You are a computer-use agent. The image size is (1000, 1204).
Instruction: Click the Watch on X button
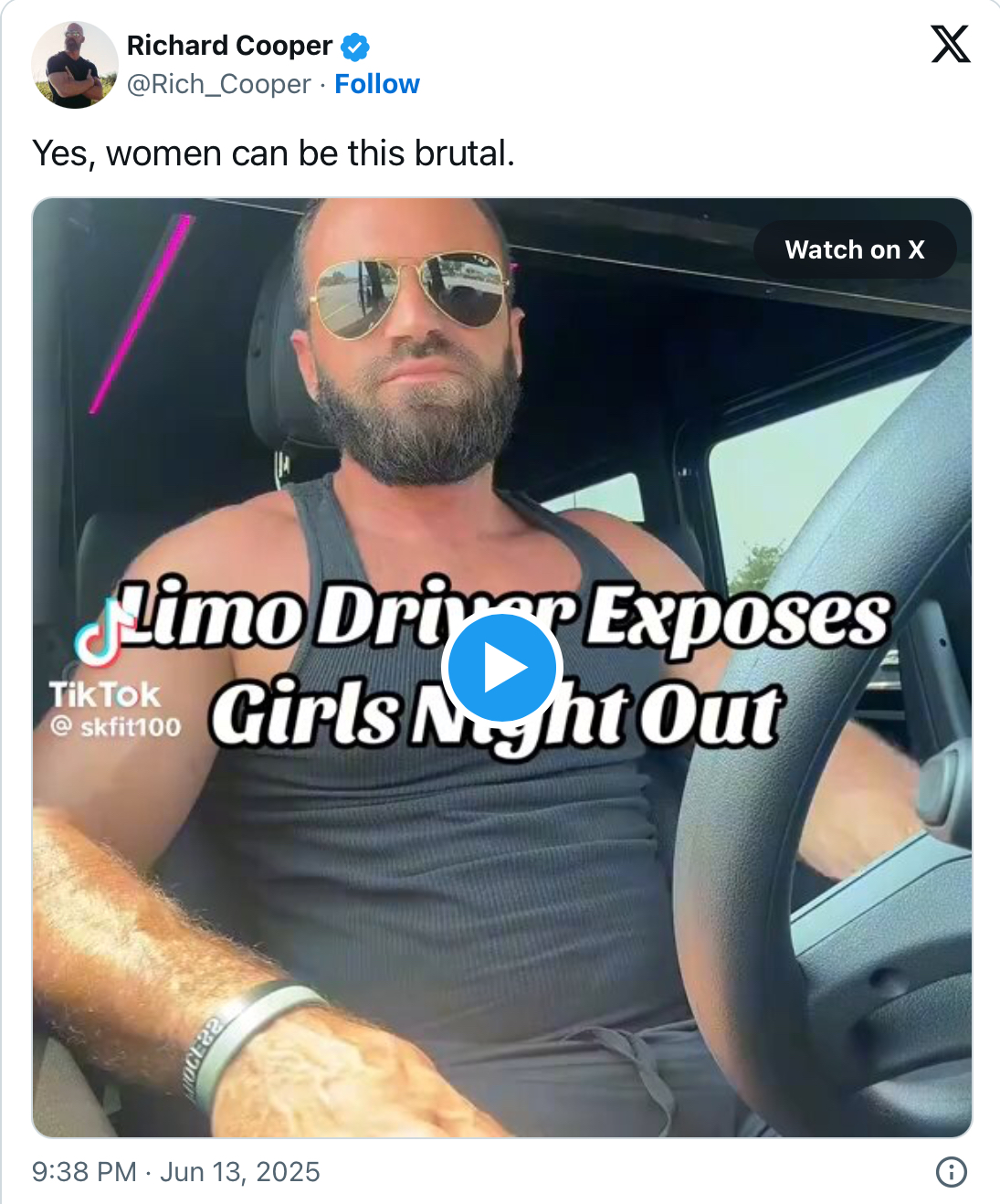(855, 249)
